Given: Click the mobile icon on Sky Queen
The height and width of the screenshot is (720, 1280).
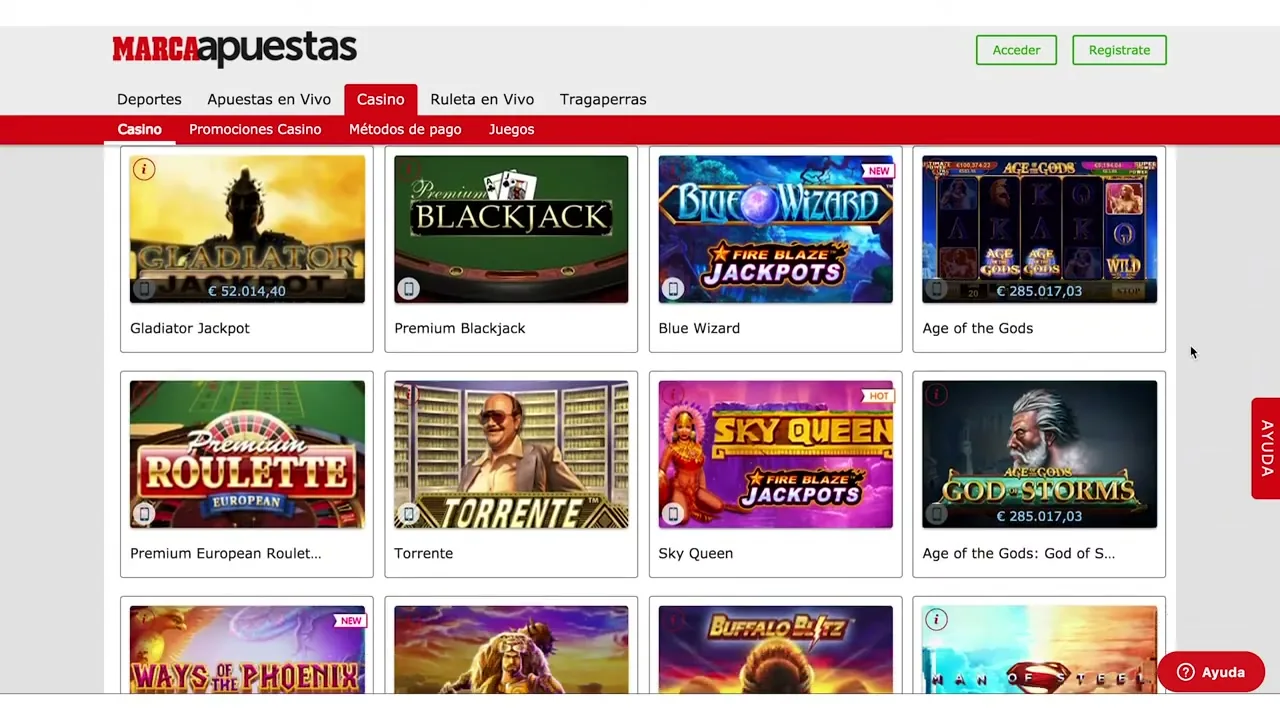Looking at the screenshot, I should click(x=673, y=514).
